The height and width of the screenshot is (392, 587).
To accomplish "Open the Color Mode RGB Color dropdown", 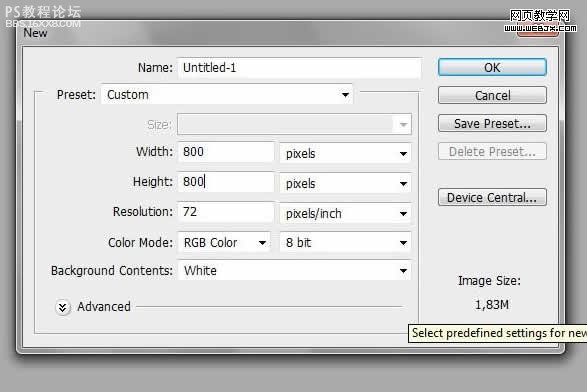I will (224, 243).
